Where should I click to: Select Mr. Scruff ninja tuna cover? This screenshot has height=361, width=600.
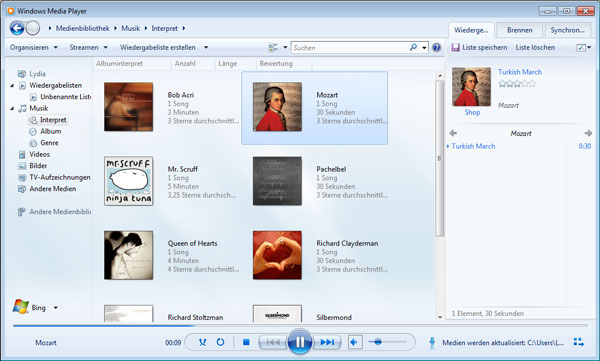coord(129,181)
